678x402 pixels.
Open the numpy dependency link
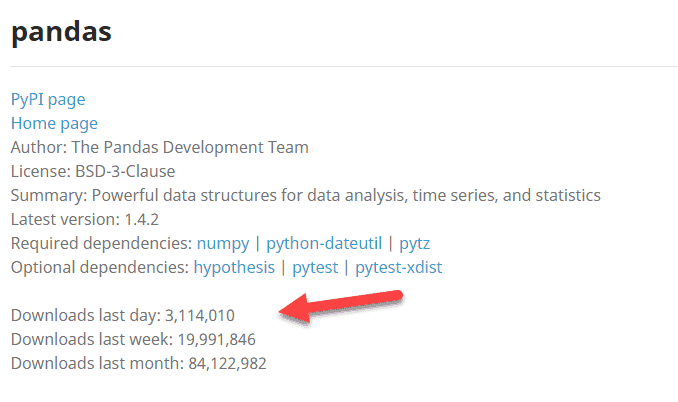click(223, 244)
